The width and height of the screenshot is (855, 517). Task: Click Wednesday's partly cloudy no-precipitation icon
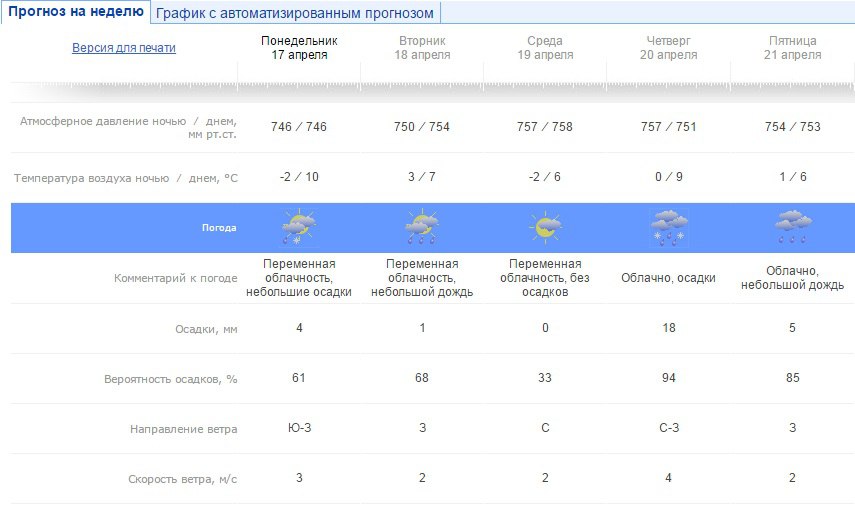545,227
